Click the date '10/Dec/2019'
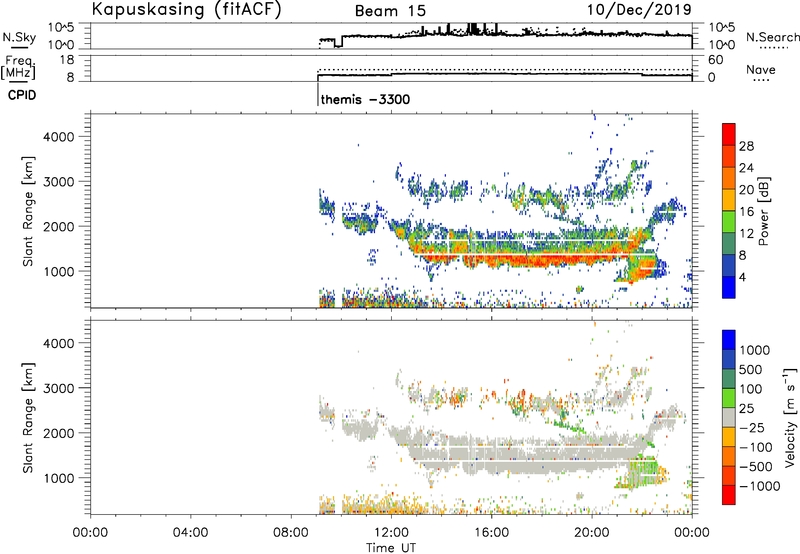The width and height of the screenshot is (800, 554). pyautogui.click(x=639, y=9)
